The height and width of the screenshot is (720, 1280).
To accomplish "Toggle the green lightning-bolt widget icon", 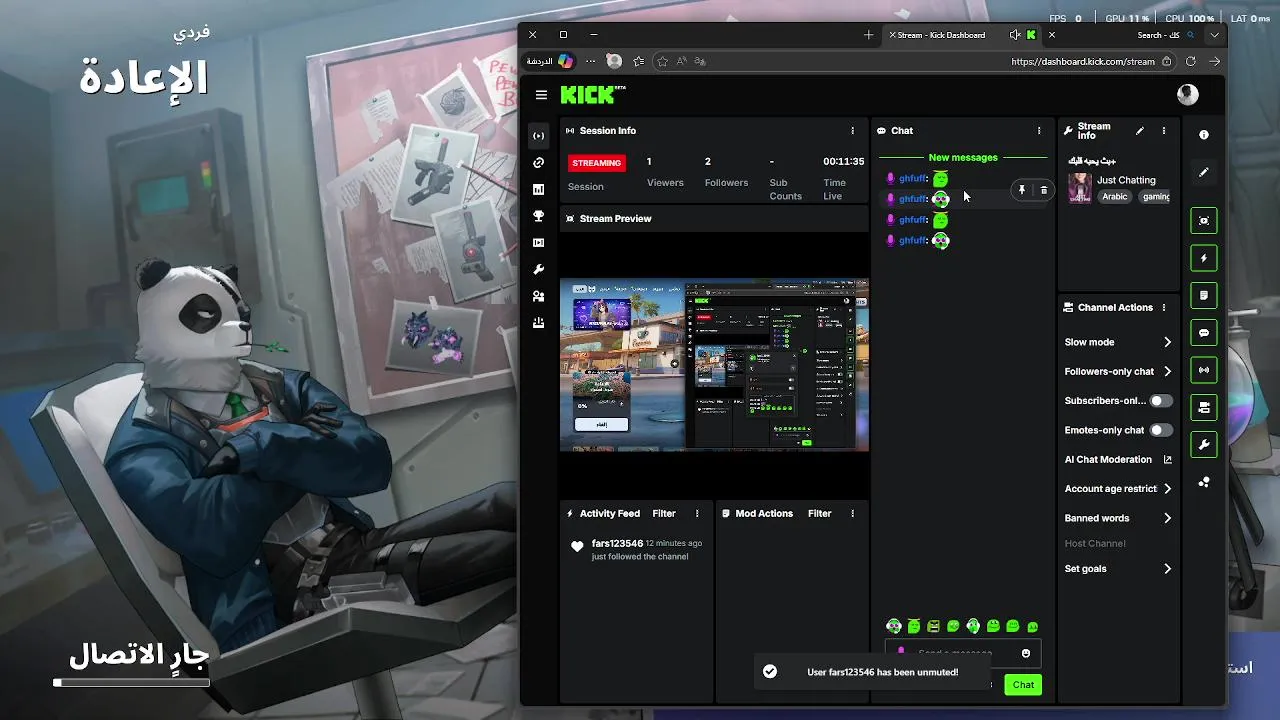I will coord(1204,258).
